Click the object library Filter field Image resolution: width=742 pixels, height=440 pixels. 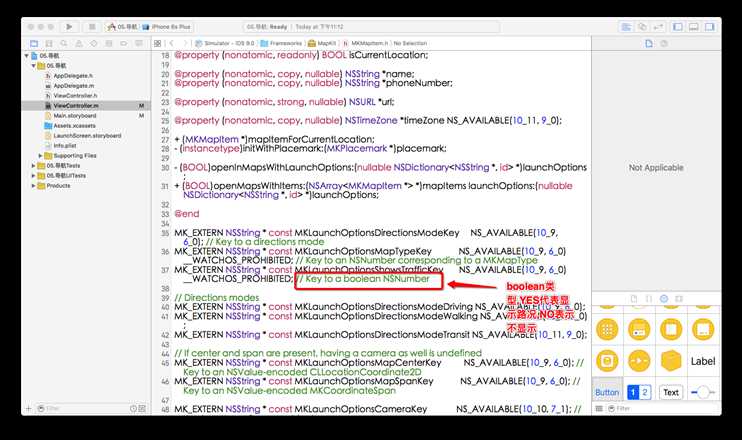(x=662, y=408)
